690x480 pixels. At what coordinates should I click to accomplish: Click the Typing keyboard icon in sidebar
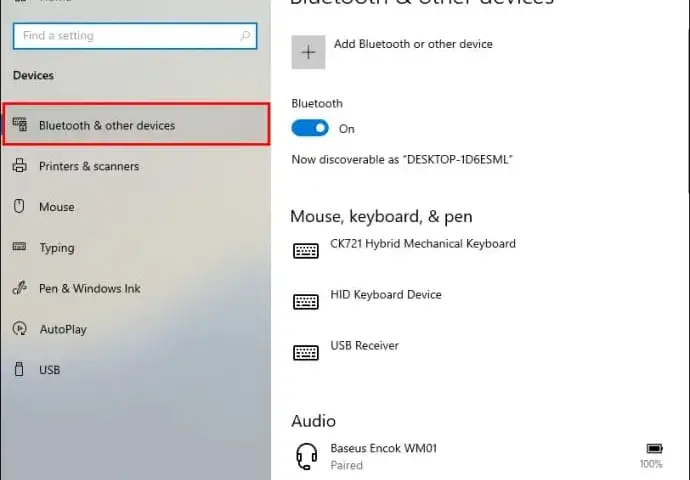pyautogui.click(x=19, y=246)
